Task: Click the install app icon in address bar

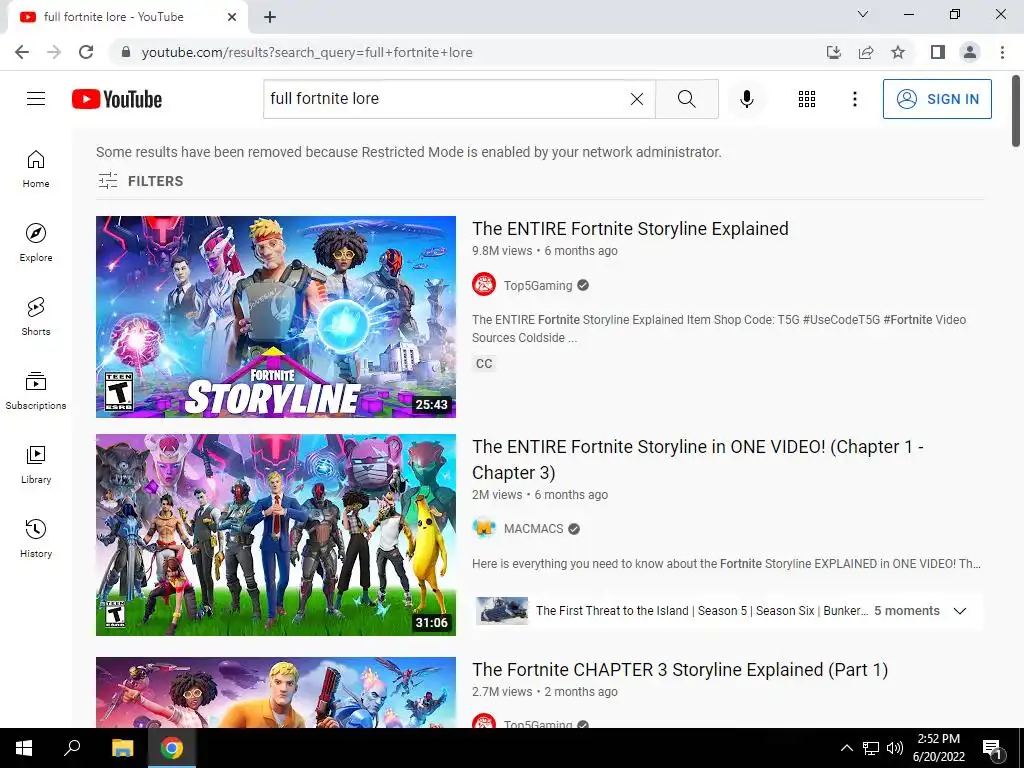Action: tap(833, 52)
